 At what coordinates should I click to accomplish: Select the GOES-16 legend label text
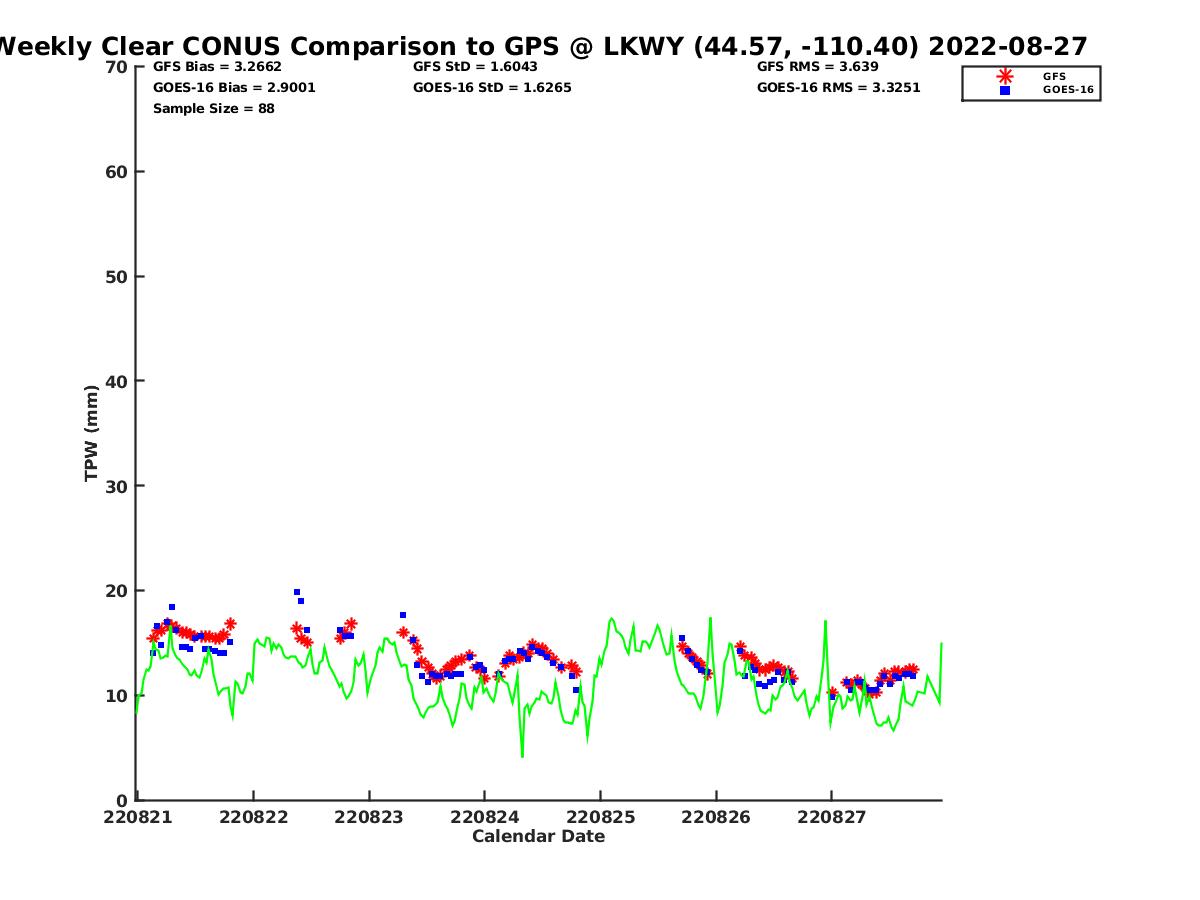tap(1068, 90)
